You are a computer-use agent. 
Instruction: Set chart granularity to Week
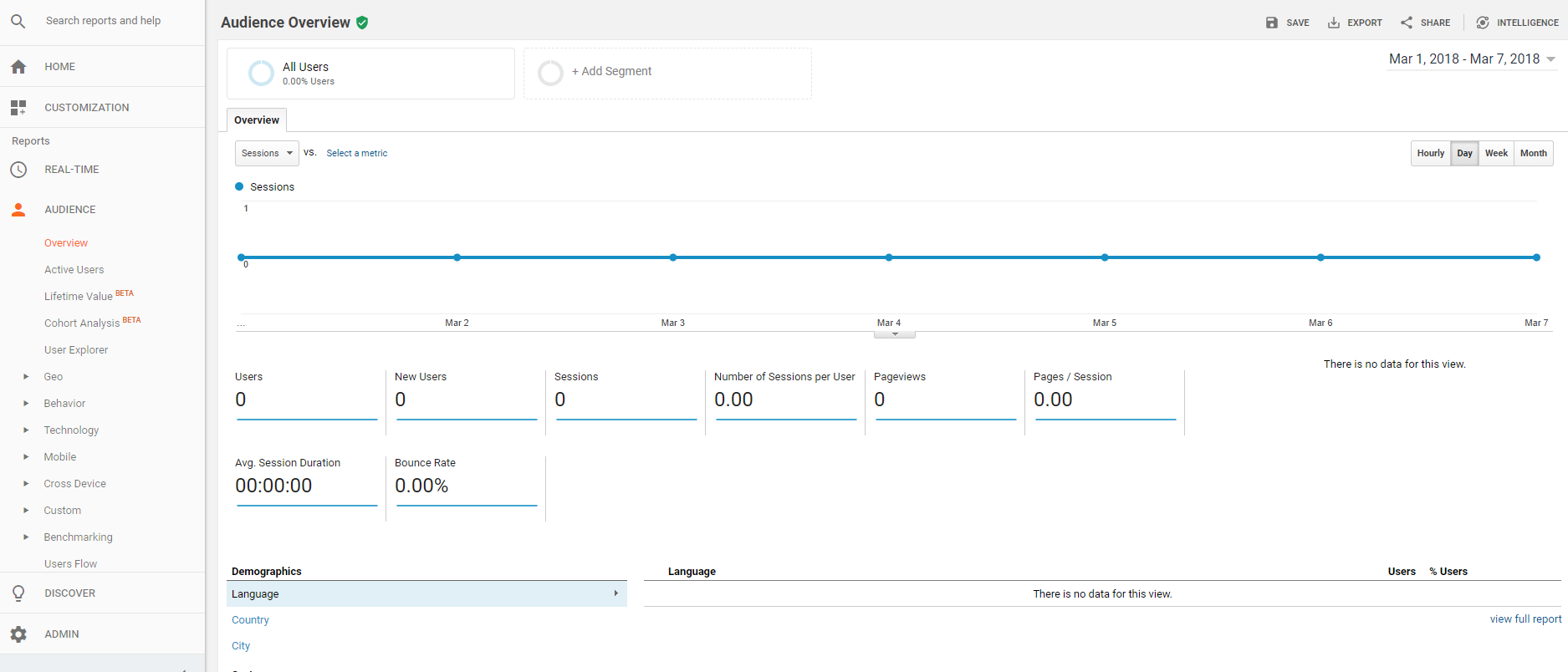coord(1496,153)
